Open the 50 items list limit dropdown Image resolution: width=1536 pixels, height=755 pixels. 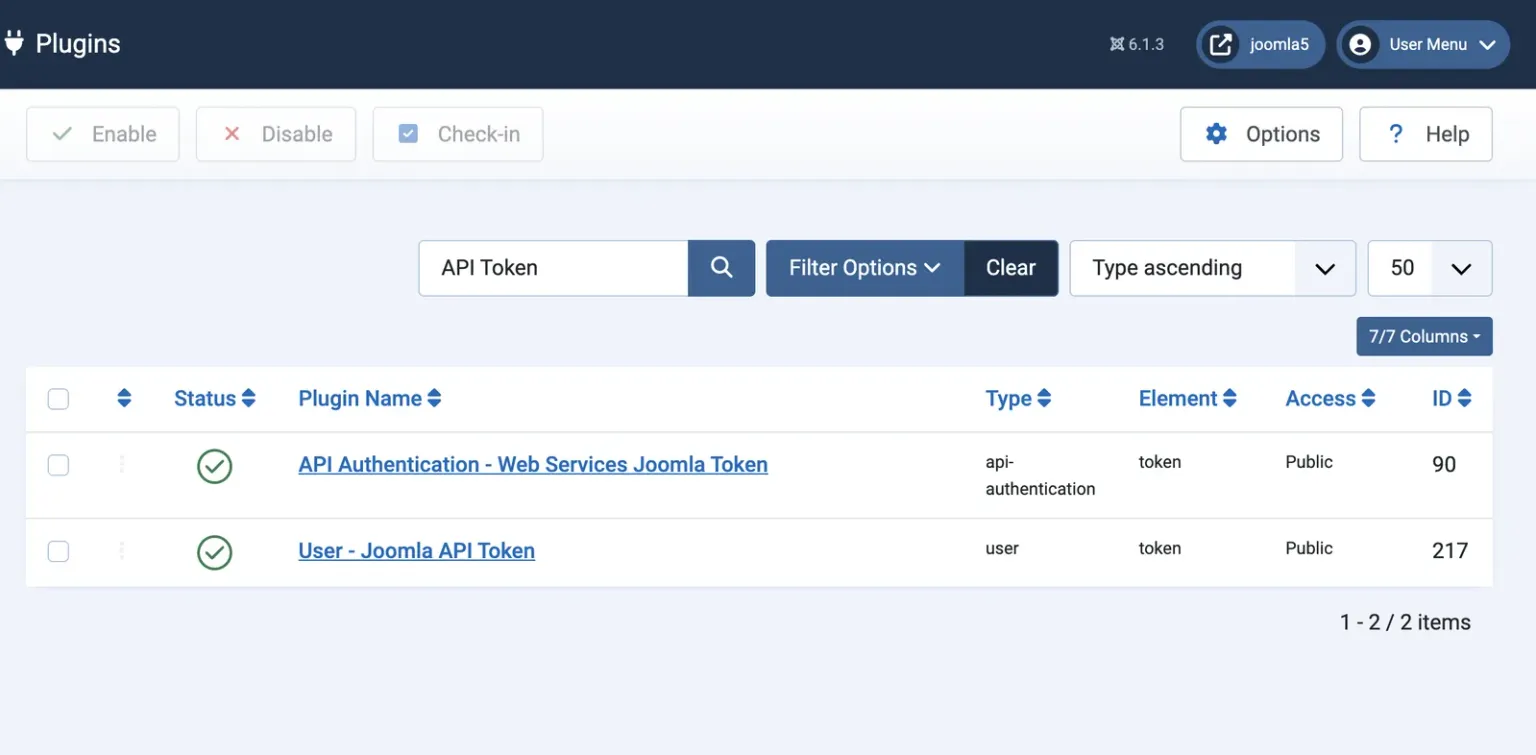[1430, 268]
